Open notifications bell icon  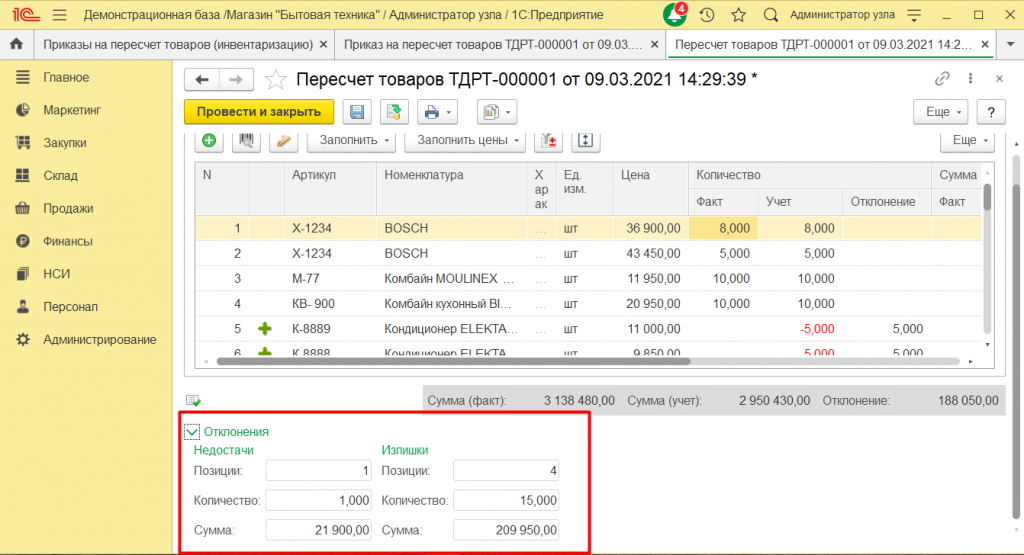coord(675,14)
